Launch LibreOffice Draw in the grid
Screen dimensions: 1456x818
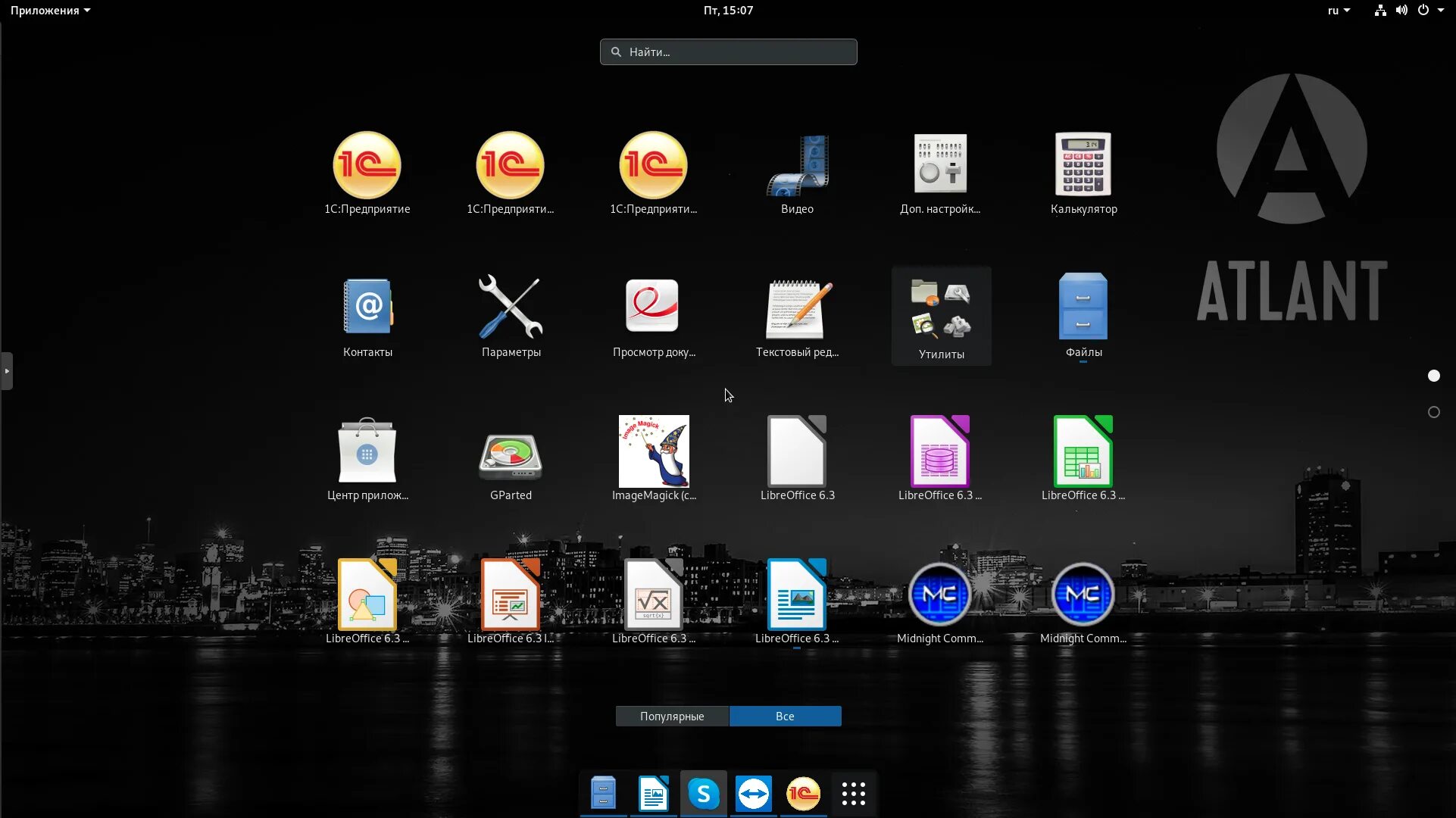[x=367, y=603]
